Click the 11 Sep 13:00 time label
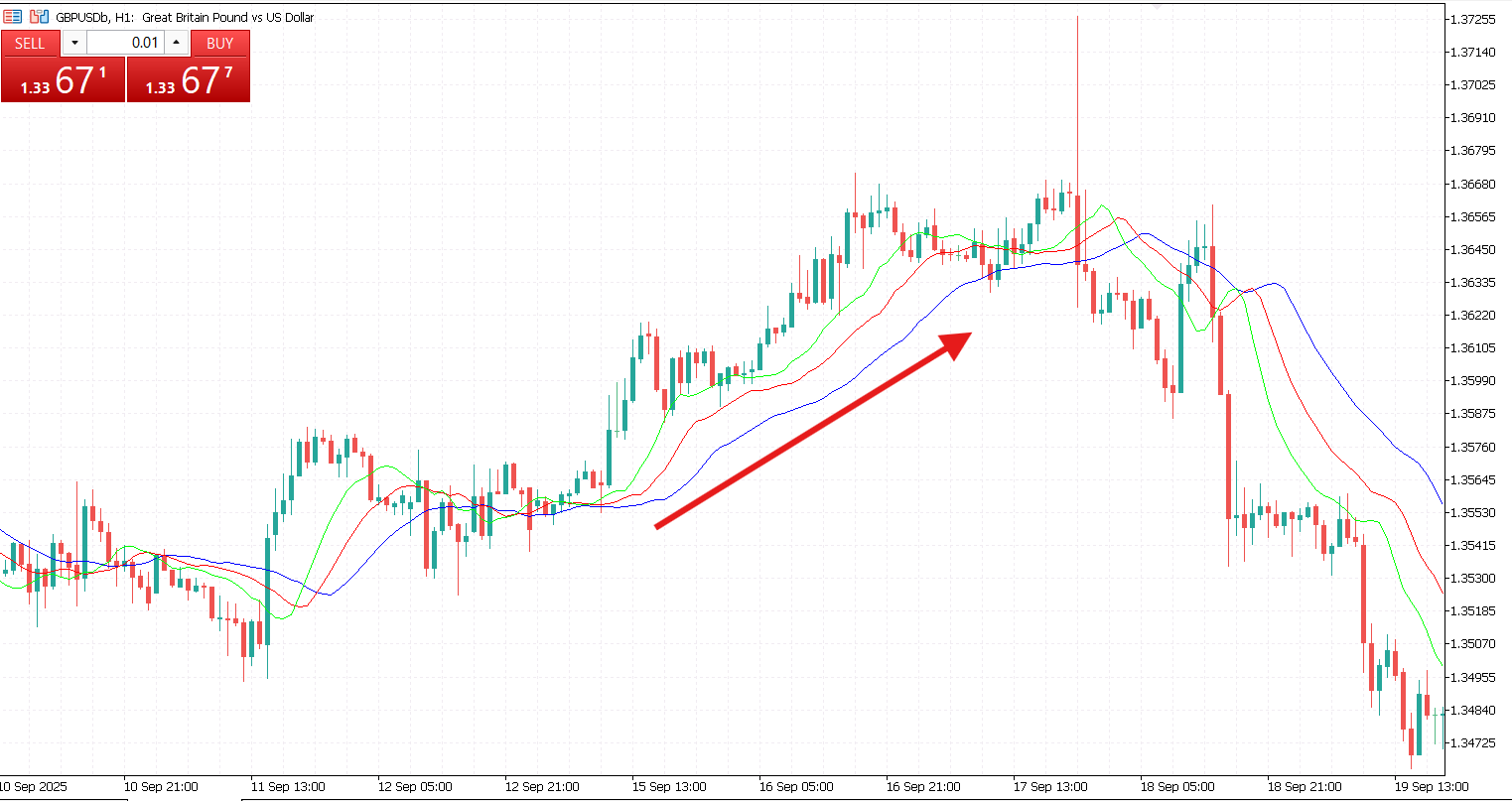1512x801 pixels. 287,787
